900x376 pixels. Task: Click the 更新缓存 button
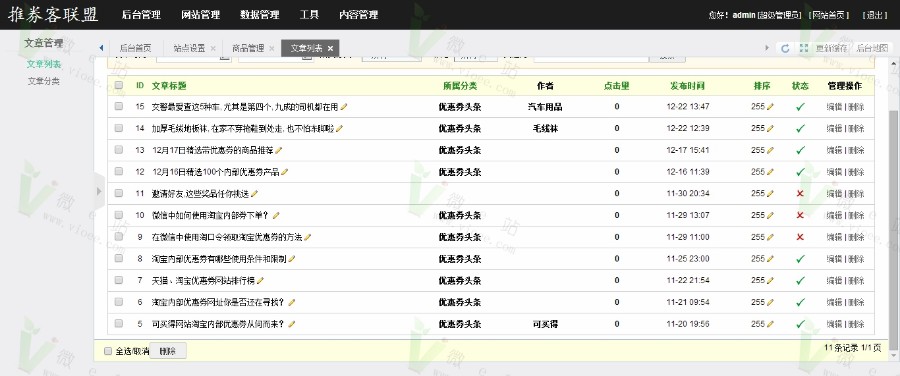tap(832, 49)
